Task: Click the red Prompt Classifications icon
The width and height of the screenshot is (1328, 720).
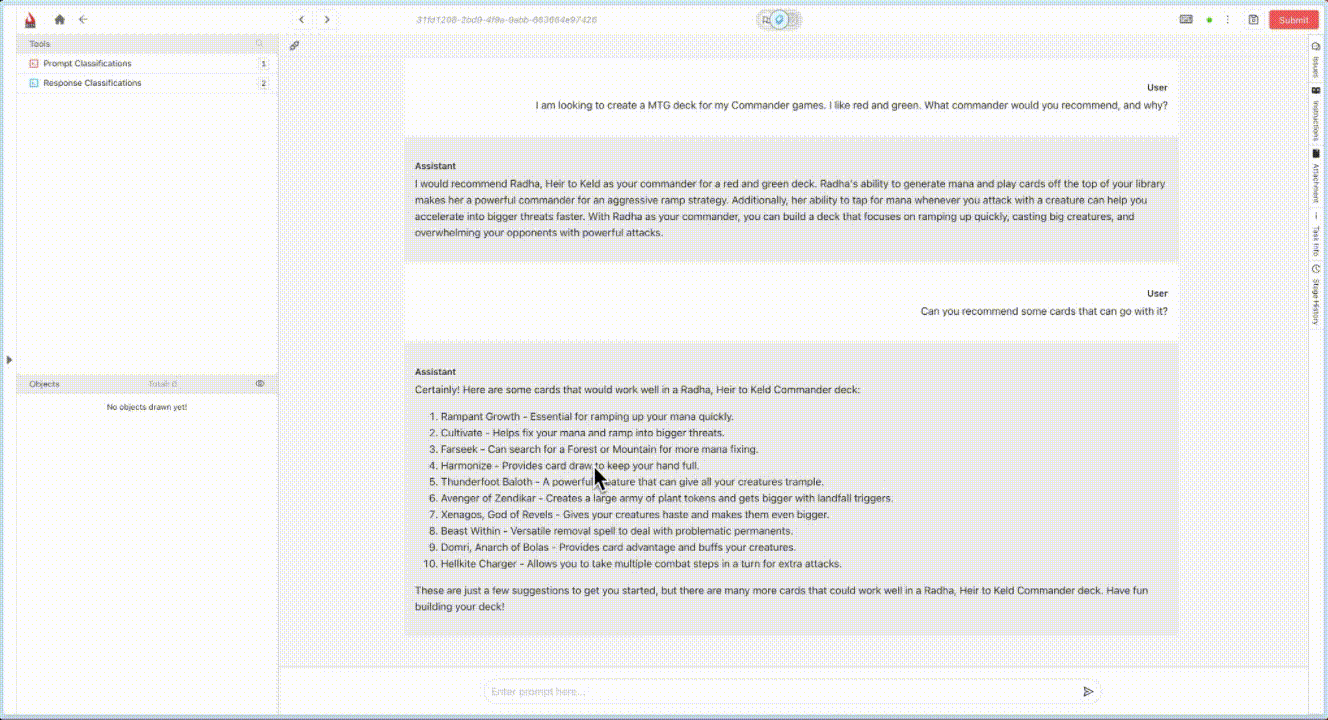Action: coord(34,64)
